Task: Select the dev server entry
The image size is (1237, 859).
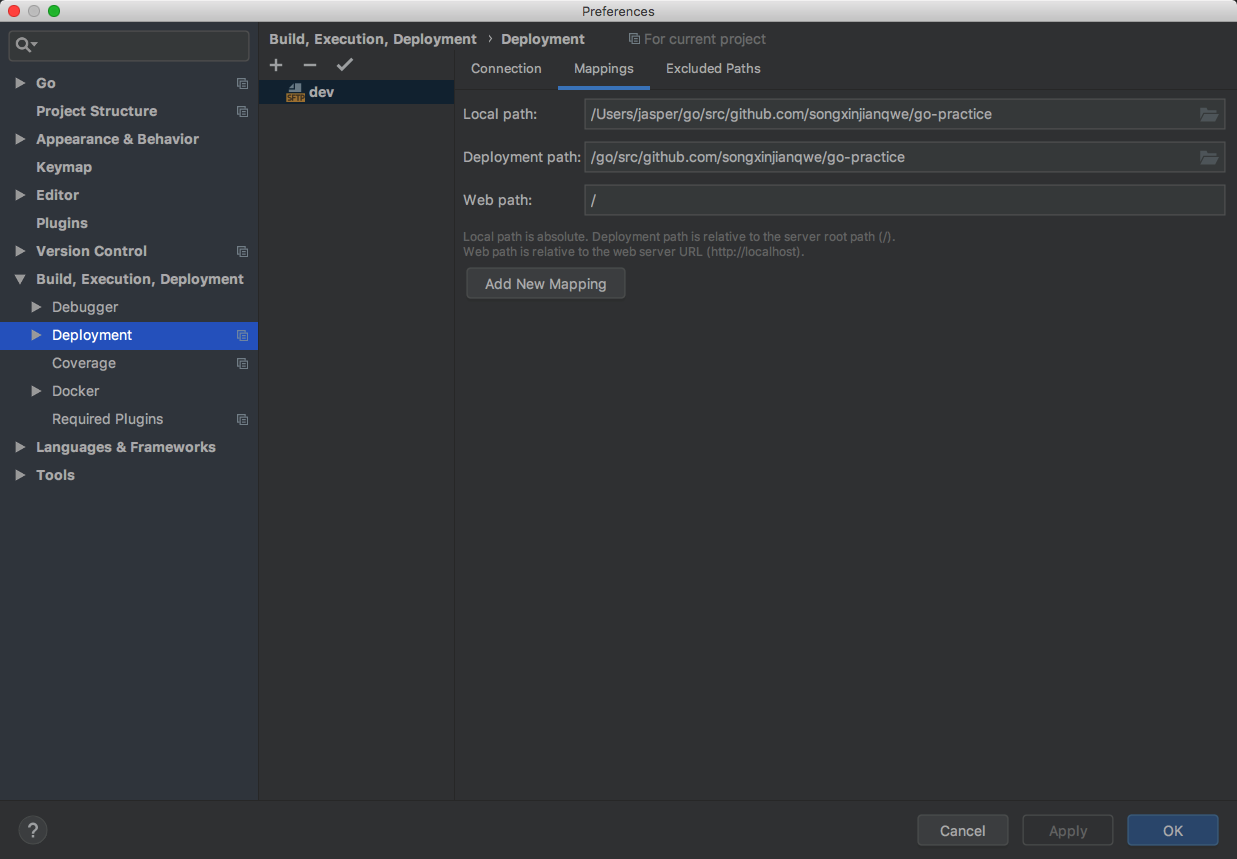Action: coord(357,92)
